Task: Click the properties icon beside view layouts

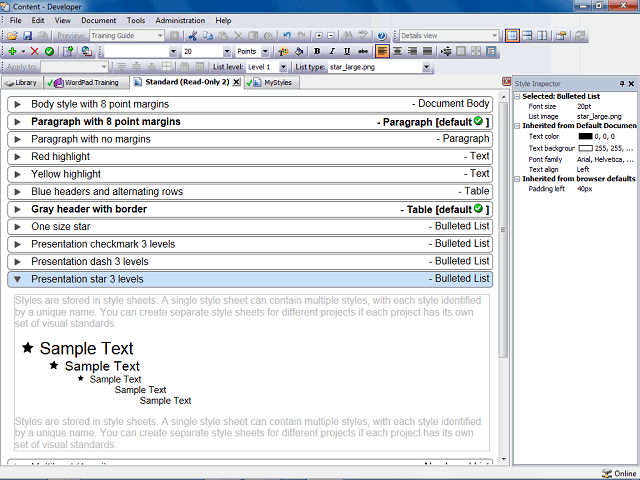Action: tap(561, 36)
